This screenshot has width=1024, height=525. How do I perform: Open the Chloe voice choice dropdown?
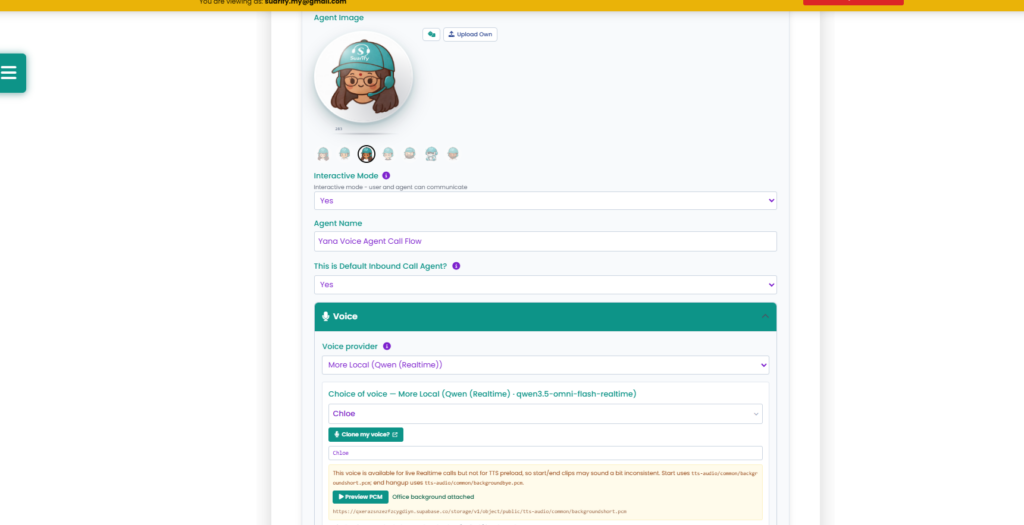[x=545, y=413]
